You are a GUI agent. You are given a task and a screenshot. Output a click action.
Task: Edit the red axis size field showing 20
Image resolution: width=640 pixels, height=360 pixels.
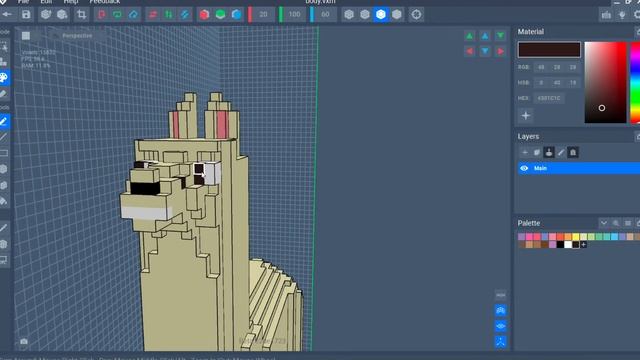click(x=263, y=15)
